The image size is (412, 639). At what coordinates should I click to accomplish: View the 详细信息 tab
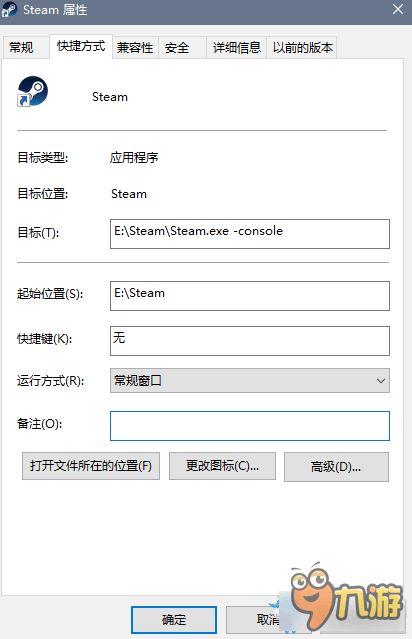[236, 48]
